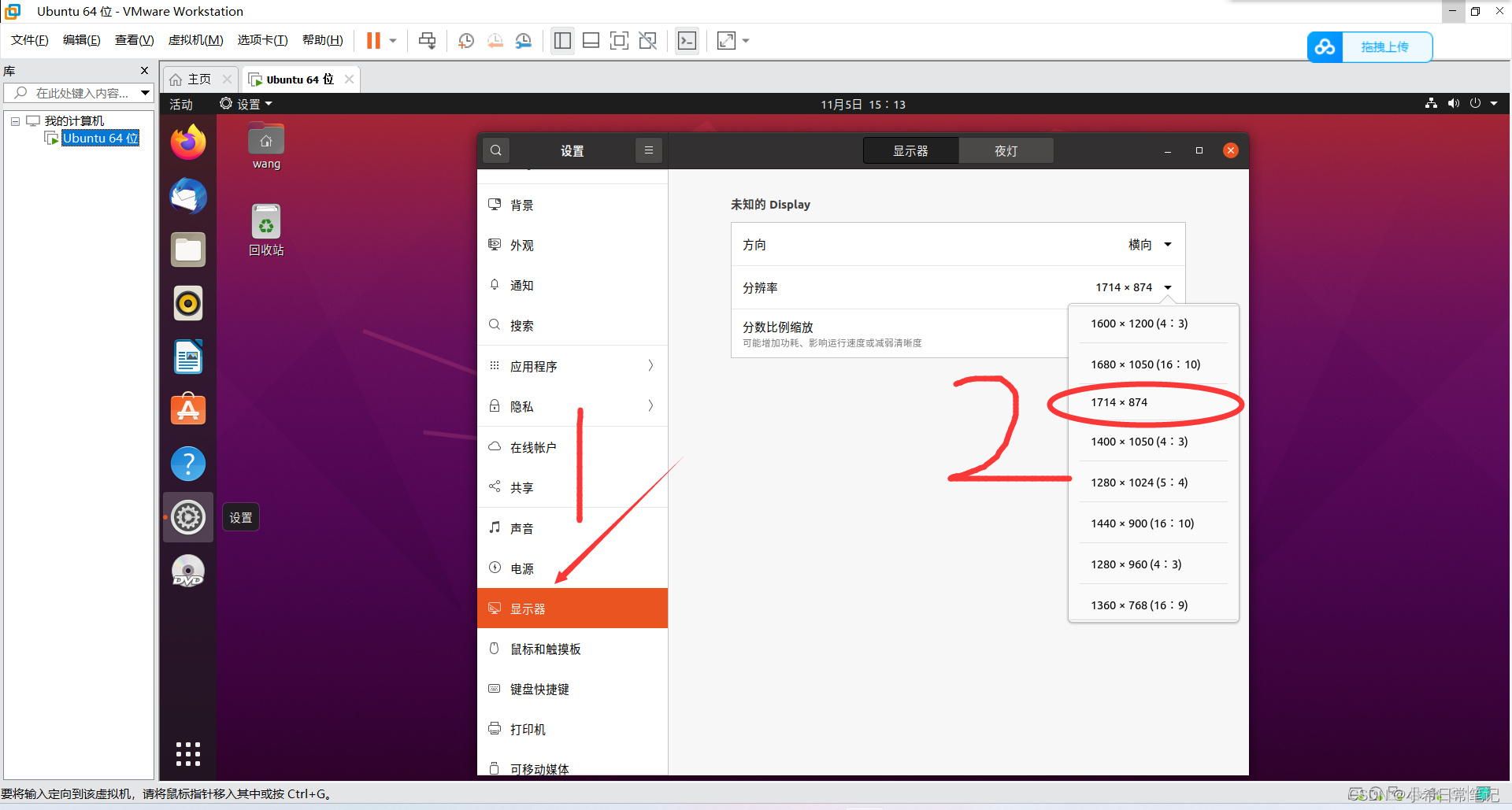Open the Ubuntu system power menu
Viewport: 1512px width, 810px height.
[1475, 103]
